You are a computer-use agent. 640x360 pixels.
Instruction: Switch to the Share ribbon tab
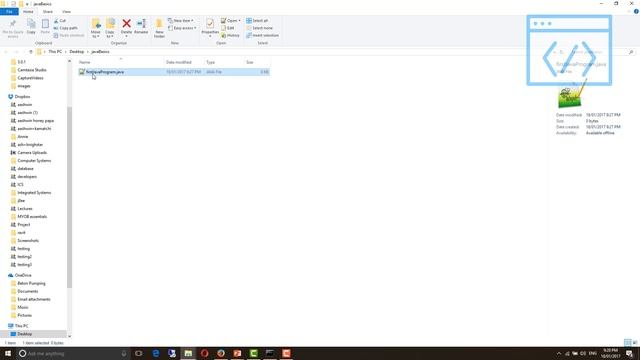(48, 11)
